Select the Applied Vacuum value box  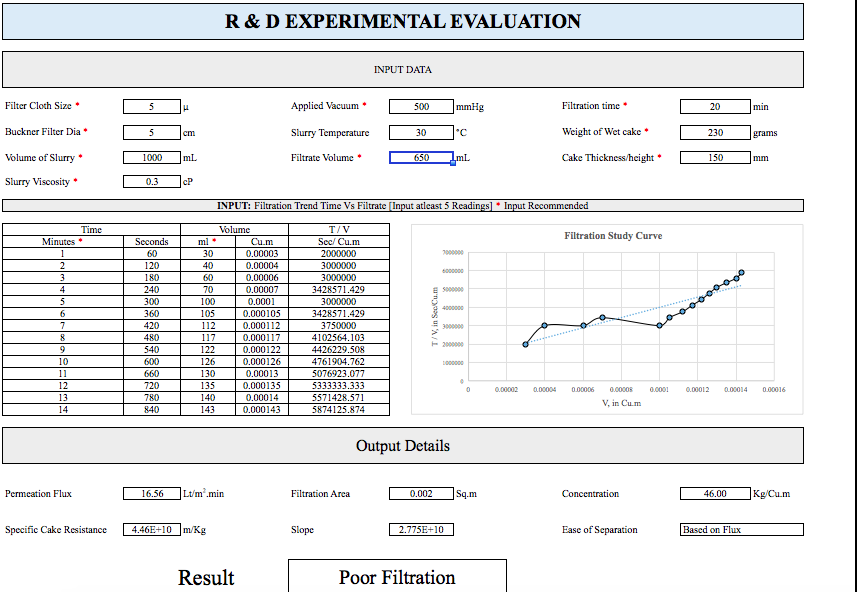[x=421, y=106]
